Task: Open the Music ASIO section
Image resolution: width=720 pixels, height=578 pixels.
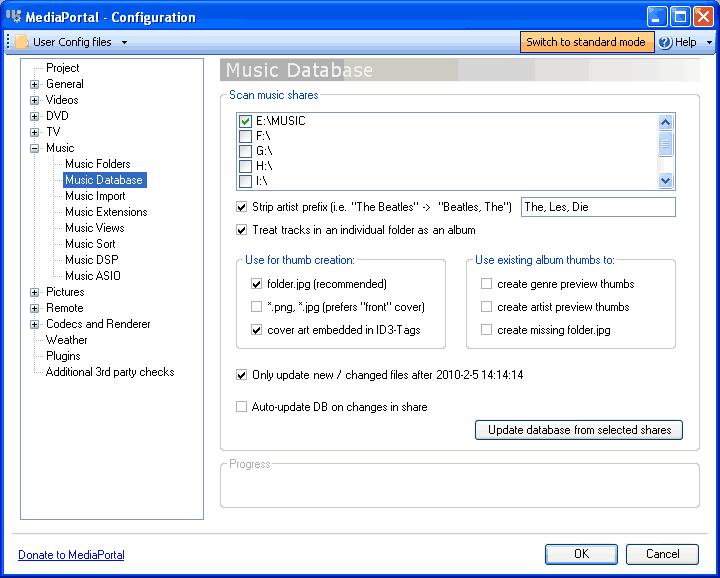Action: (x=93, y=276)
